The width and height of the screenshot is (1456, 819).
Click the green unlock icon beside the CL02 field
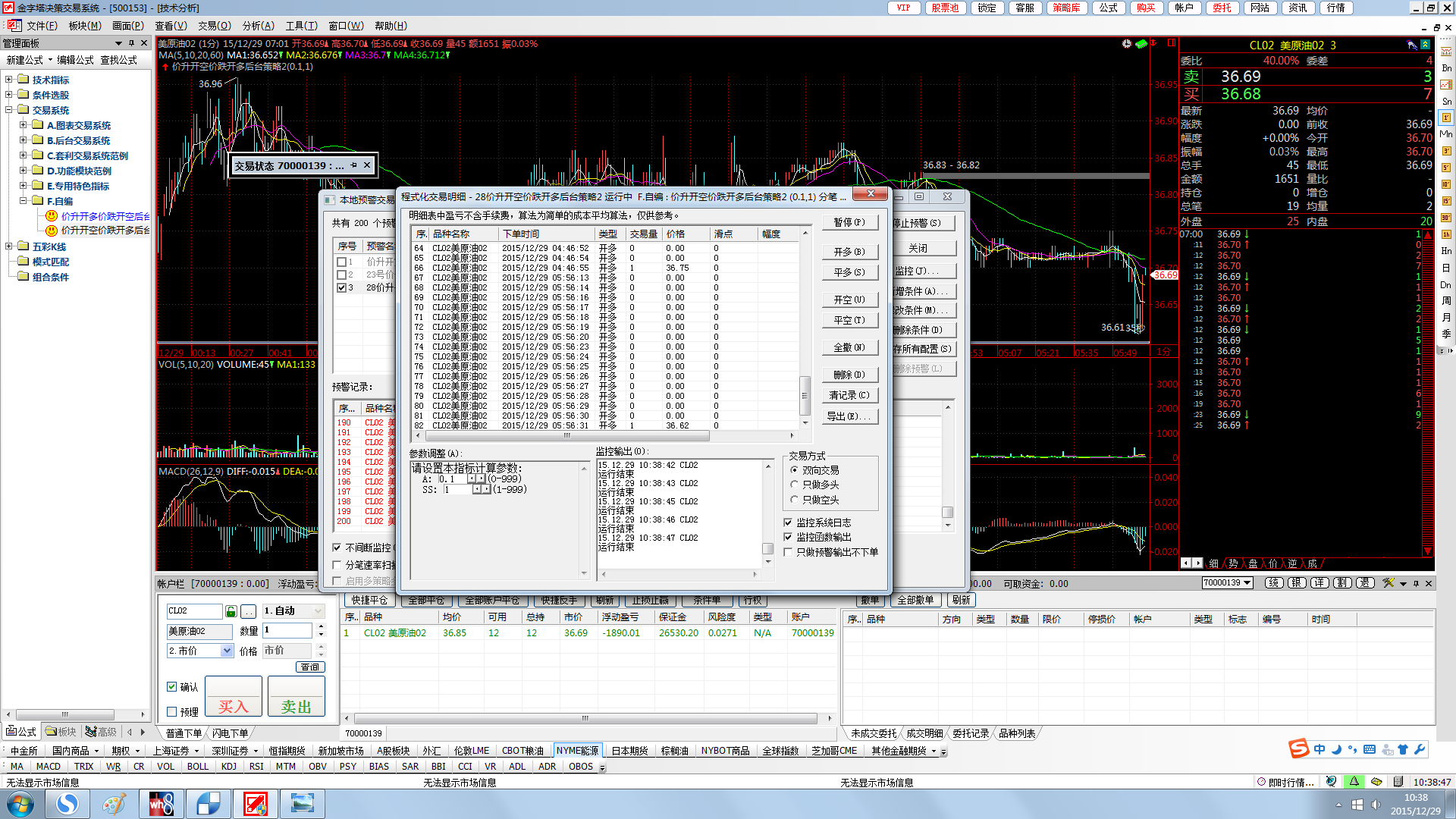[x=231, y=611]
